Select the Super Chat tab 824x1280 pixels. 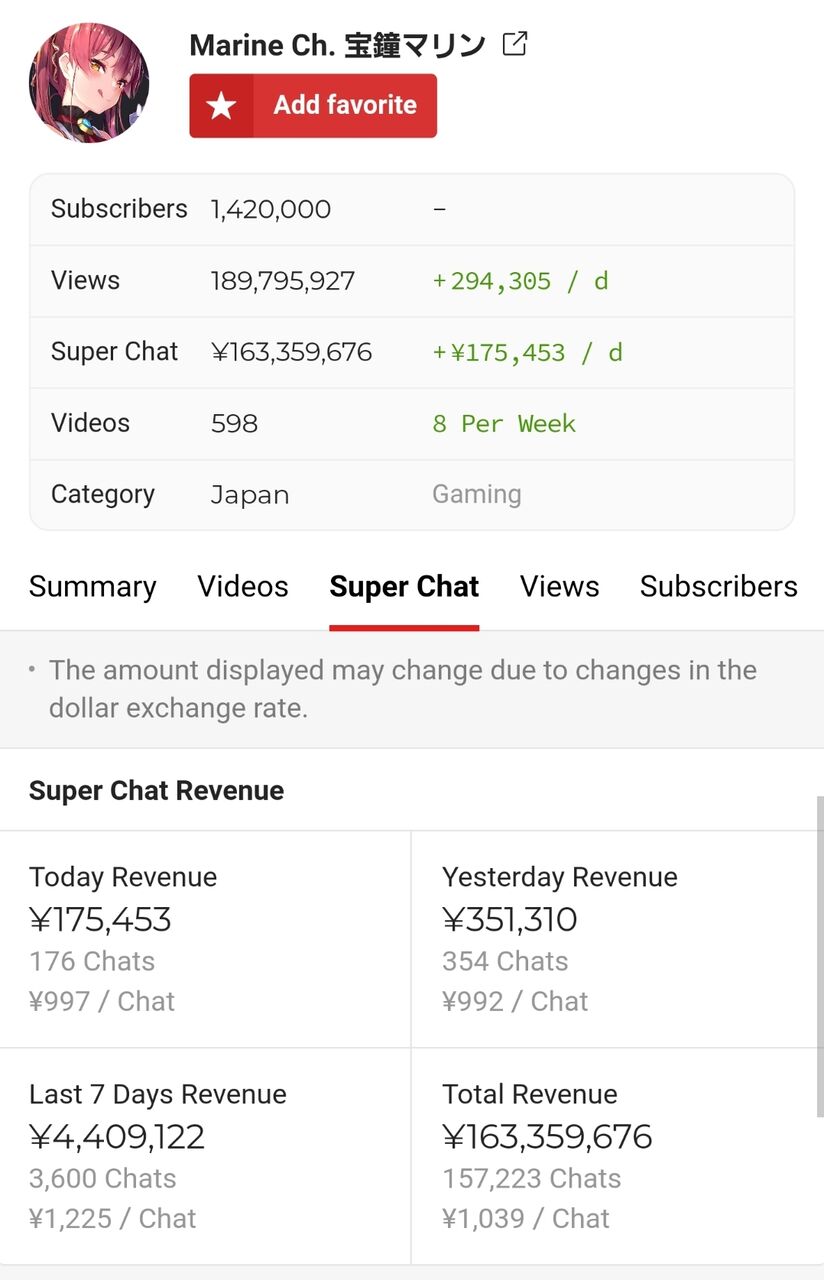404,586
